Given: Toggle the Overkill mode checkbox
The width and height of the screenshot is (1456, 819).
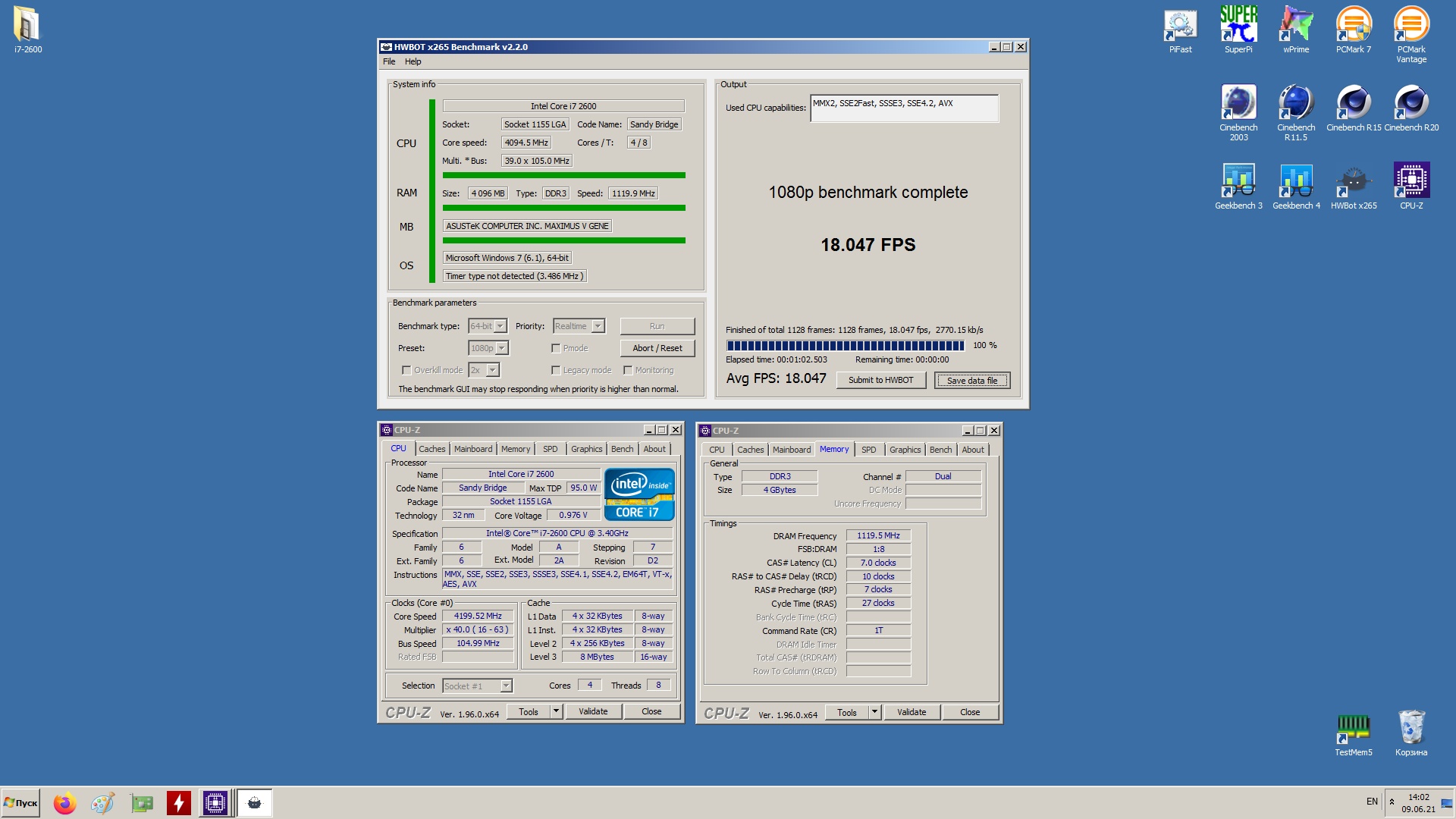Looking at the screenshot, I should [406, 370].
